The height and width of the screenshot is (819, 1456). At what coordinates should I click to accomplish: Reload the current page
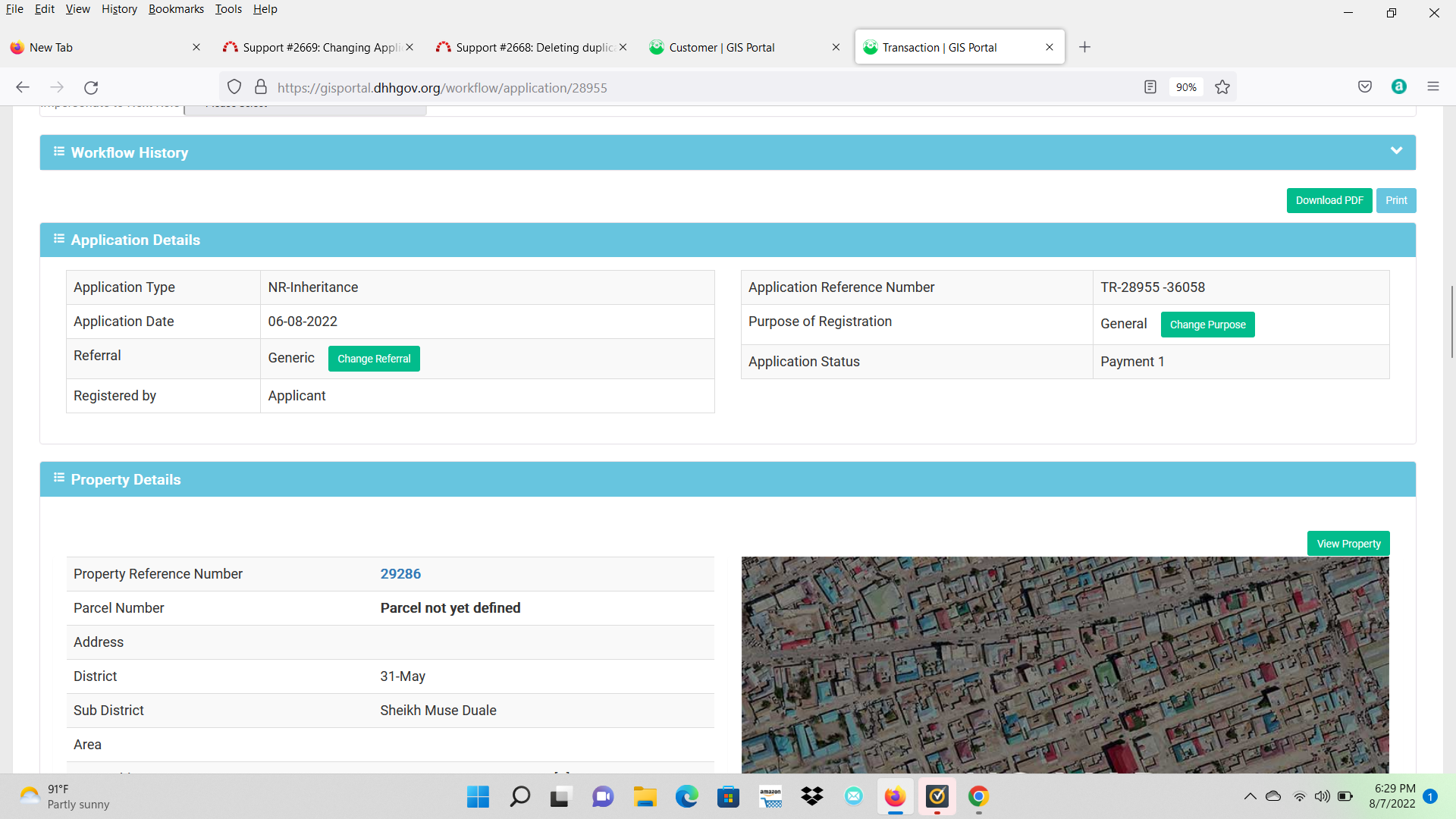pyautogui.click(x=91, y=87)
